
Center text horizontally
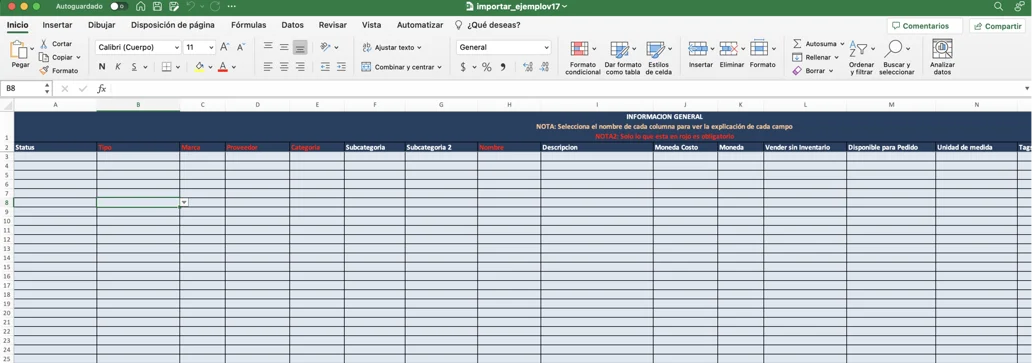click(x=284, y=66)
